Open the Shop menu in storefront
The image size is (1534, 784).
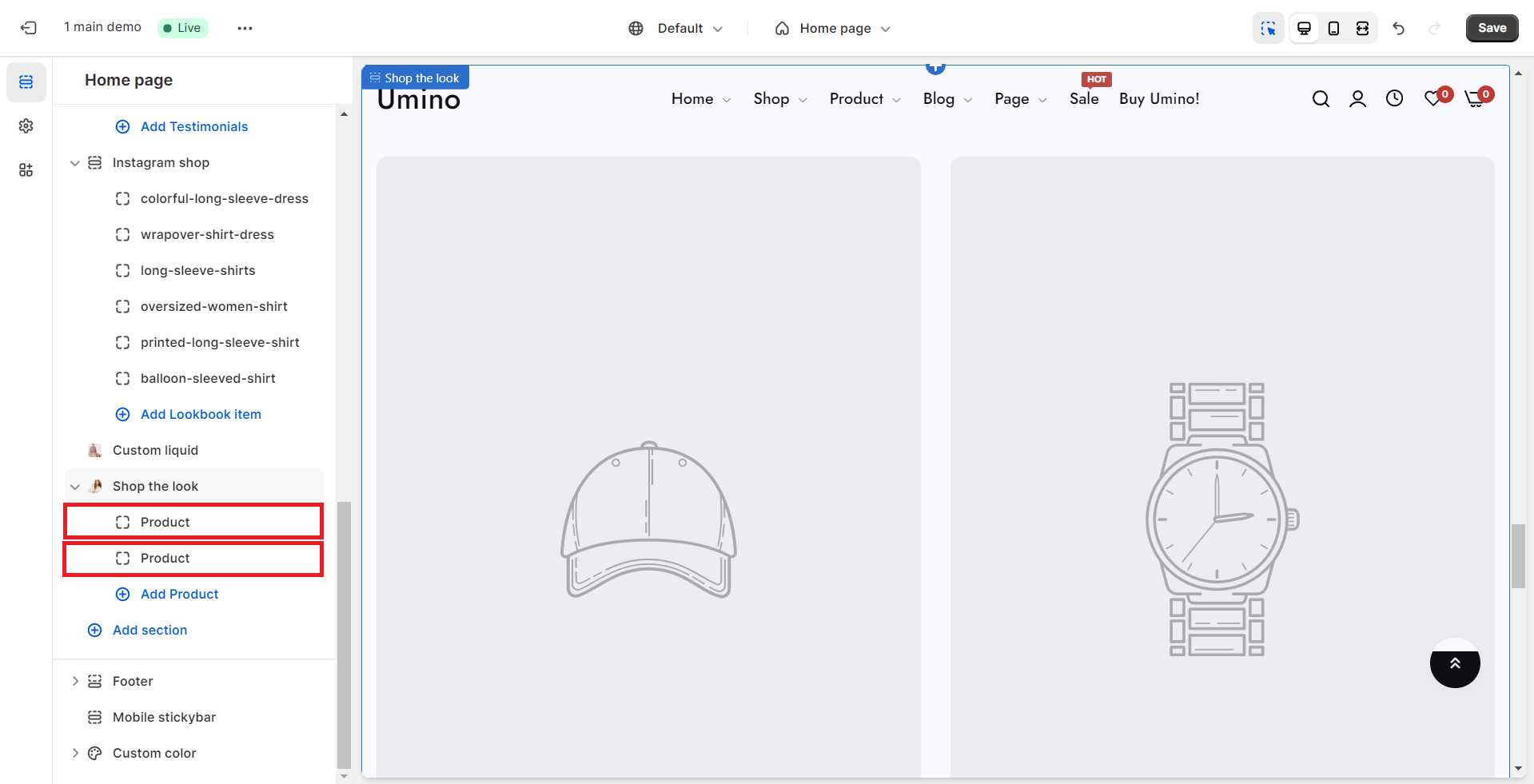779,99
